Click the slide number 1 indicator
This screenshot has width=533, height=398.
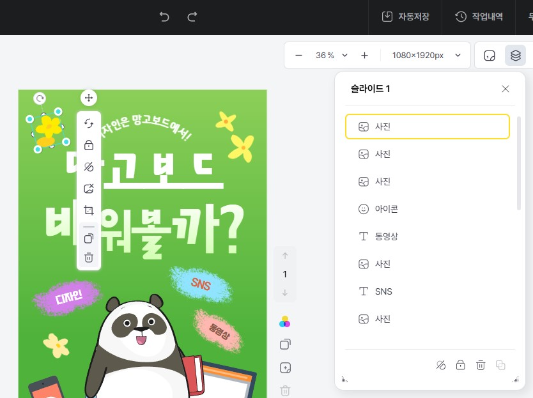click(285, 274)
